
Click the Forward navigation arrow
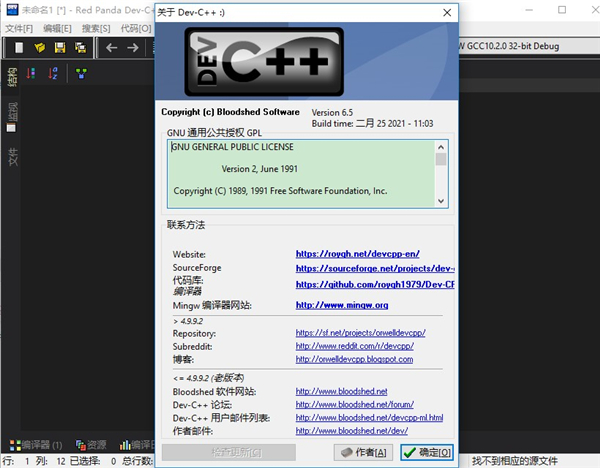click(x=133, y=47)
